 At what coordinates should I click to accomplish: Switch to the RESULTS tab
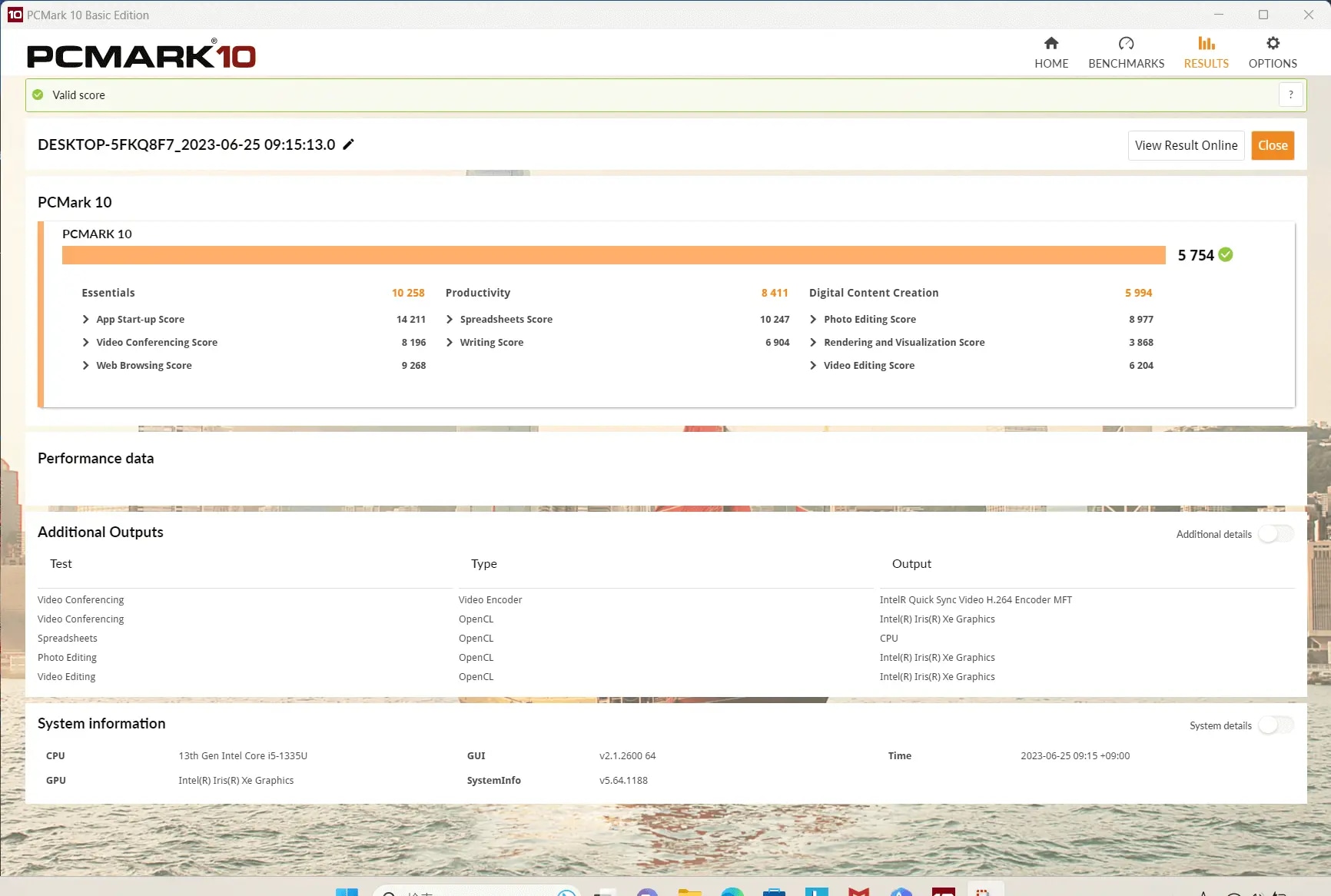pos(1206,52)
